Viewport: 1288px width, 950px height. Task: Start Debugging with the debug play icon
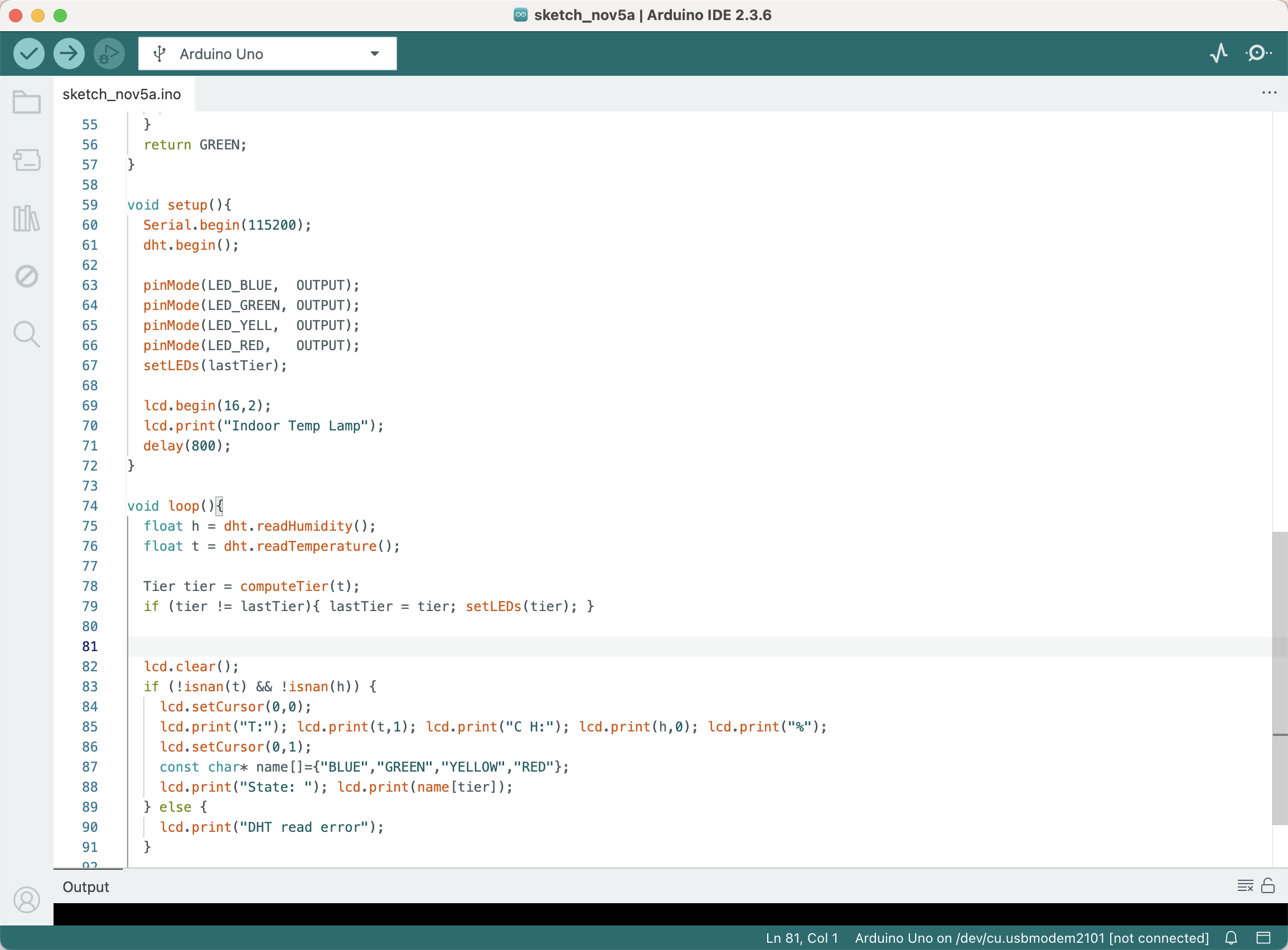109,54
